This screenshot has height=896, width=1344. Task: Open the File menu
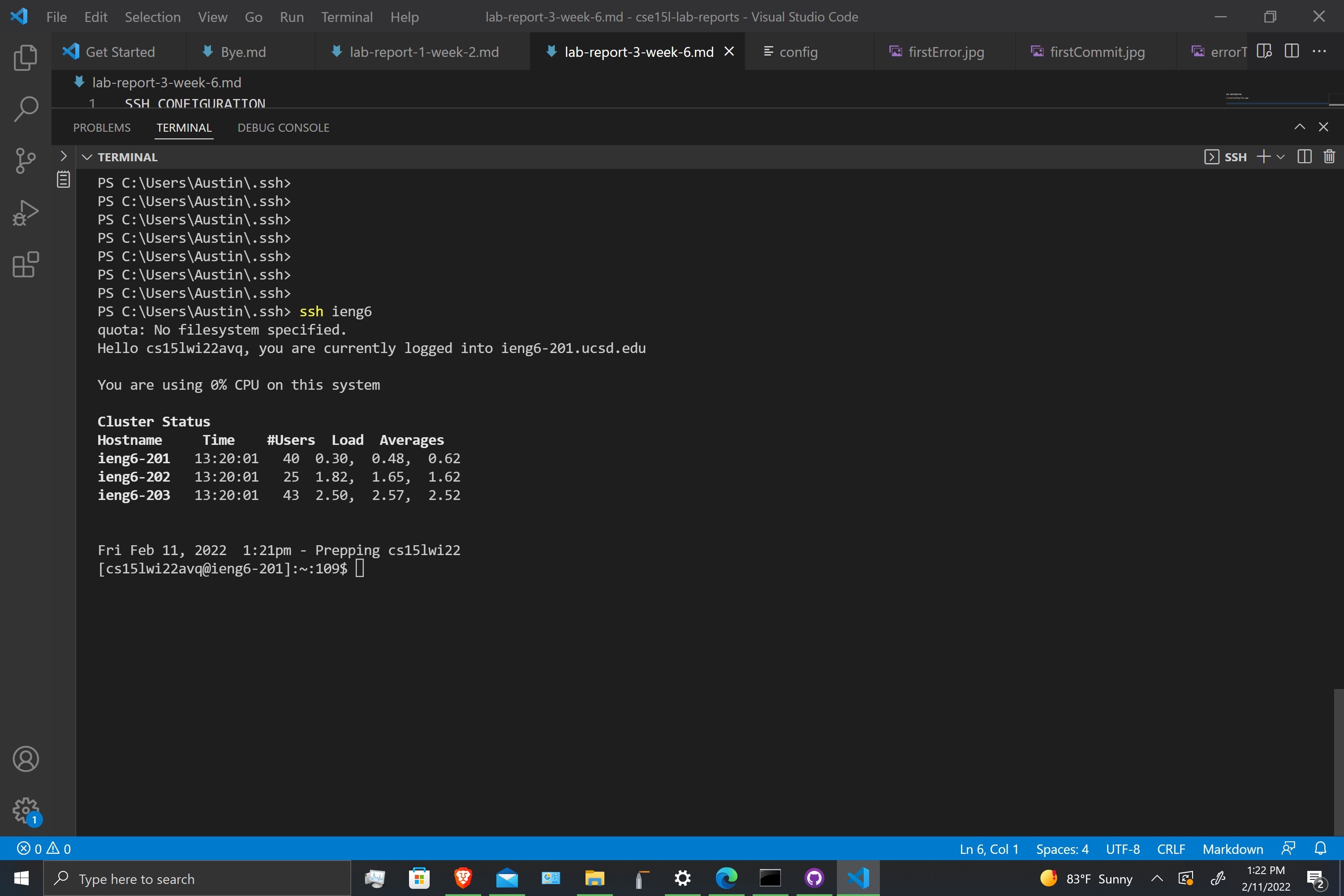(56, 17)
